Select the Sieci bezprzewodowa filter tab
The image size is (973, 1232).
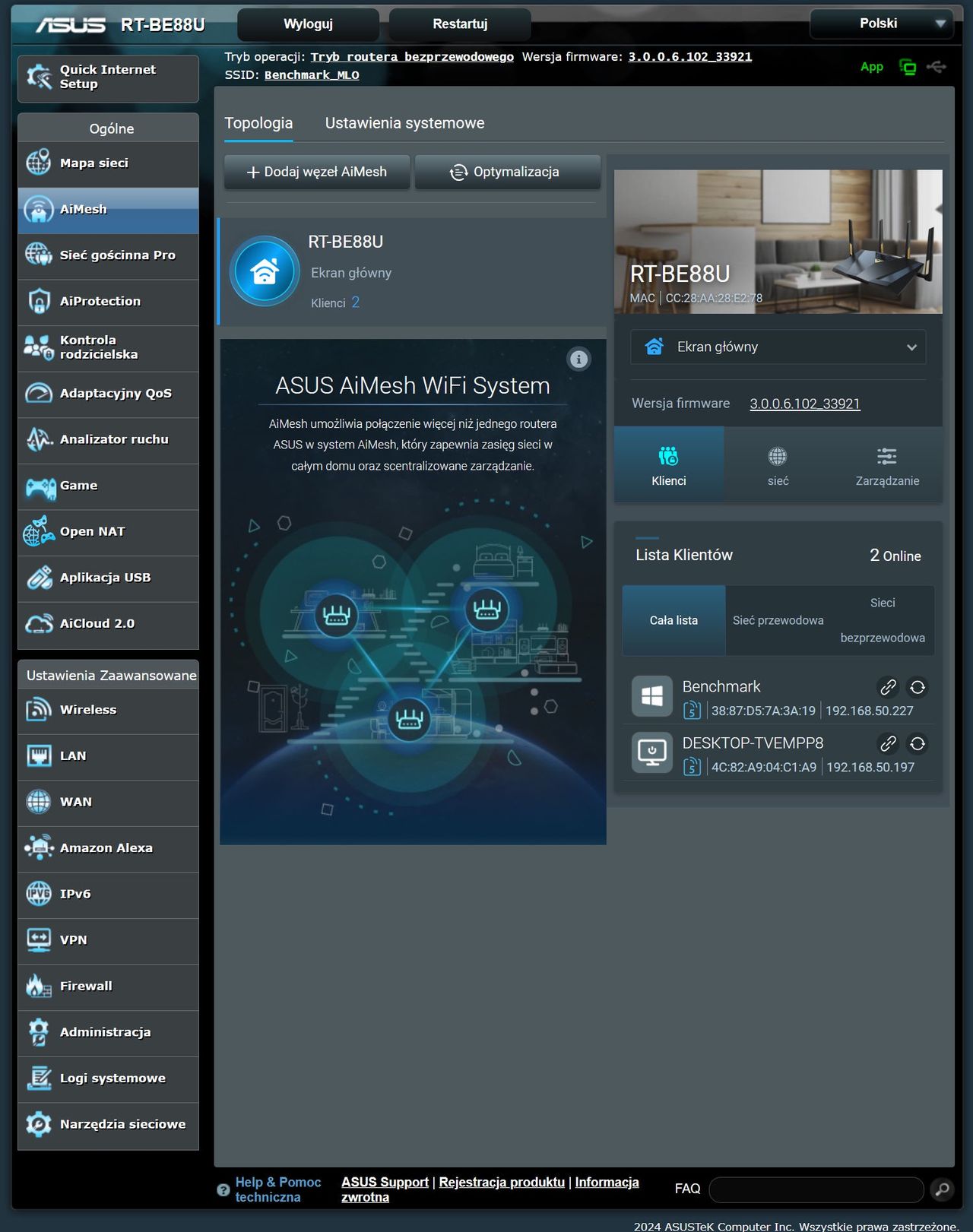pos(883,620)
